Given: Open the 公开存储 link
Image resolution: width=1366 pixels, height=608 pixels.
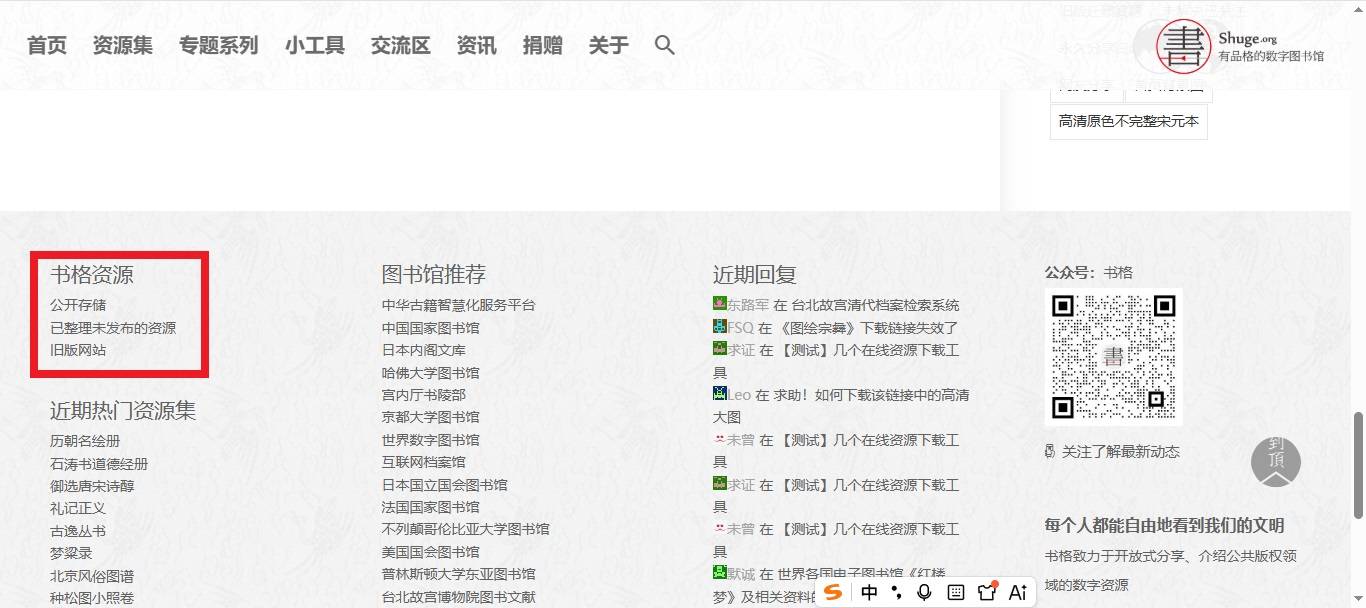Looking at the screenshot, I should pos(78,305).
